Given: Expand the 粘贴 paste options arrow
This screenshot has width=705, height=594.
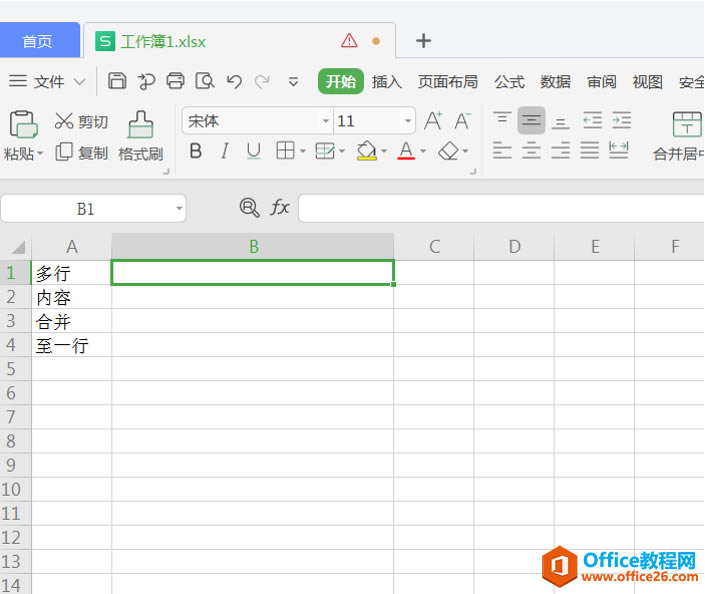Looking at the screenshot, I should [x=40, y=154].
